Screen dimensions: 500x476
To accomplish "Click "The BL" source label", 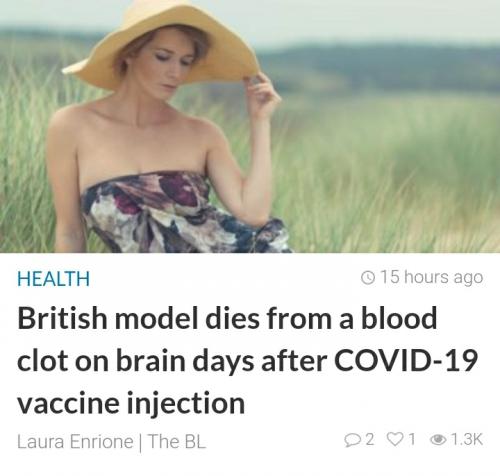I will pyautogui.click(x=177, y=441).
